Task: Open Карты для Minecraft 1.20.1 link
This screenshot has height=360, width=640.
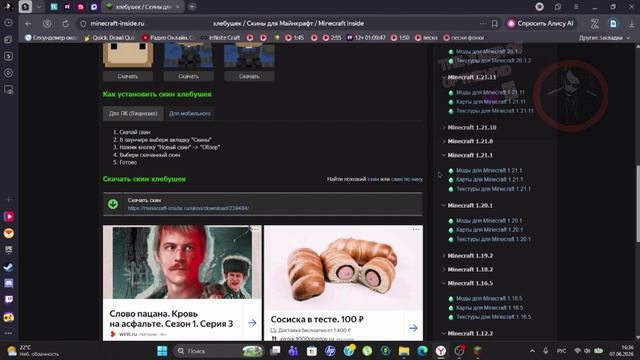Action: (x=489, y=230)
